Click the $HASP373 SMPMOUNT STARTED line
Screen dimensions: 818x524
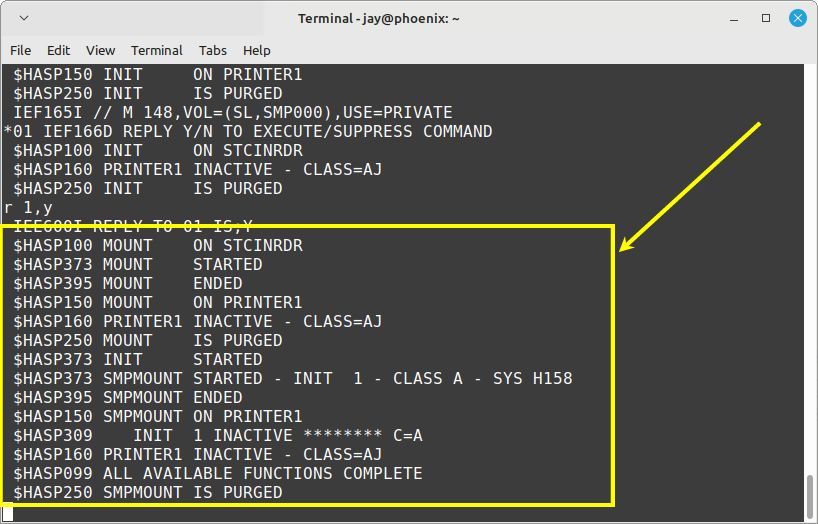(293, 378)
